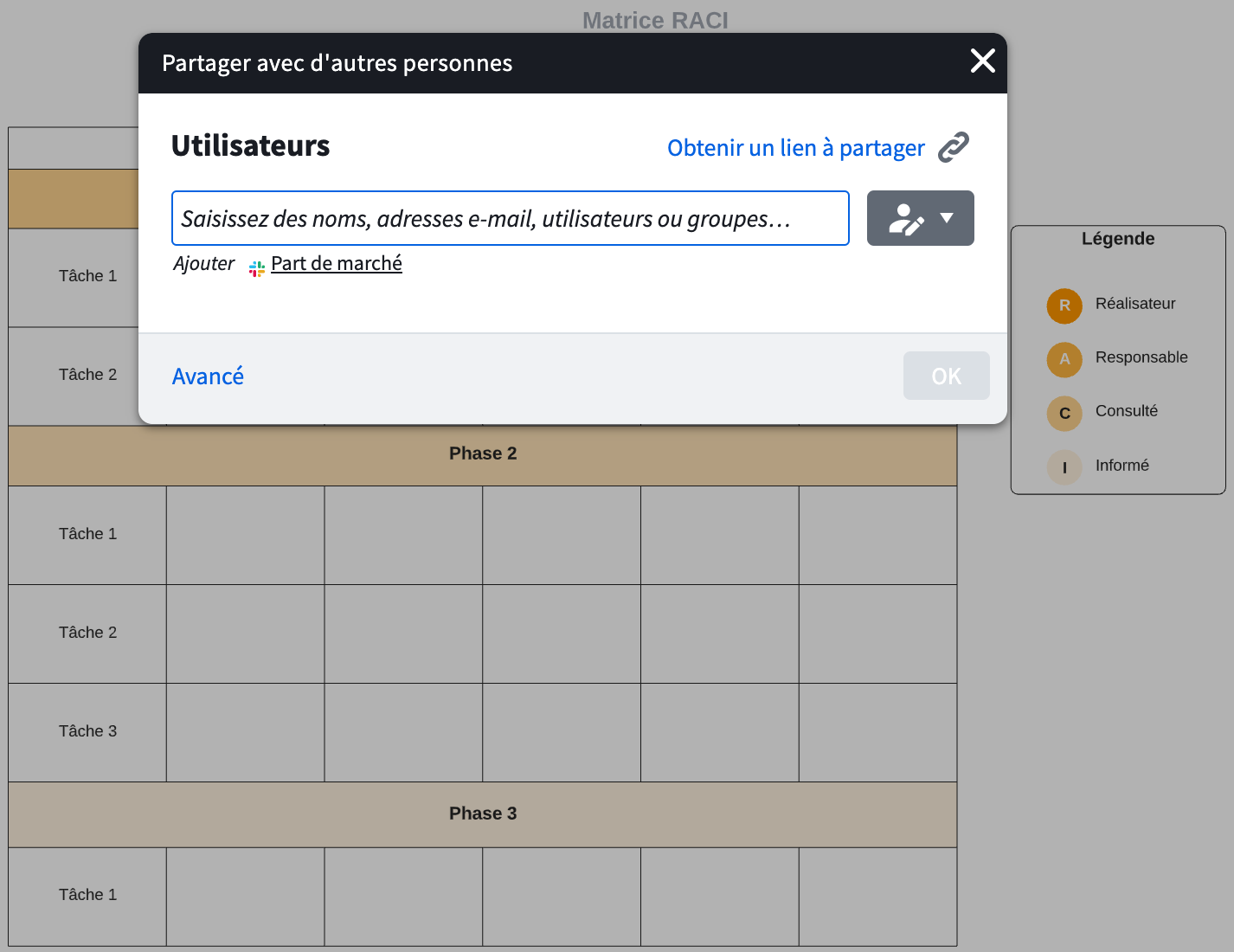
Task: Select the Tâche 3 cell in Phase 2
Action: tap(87, 731)
